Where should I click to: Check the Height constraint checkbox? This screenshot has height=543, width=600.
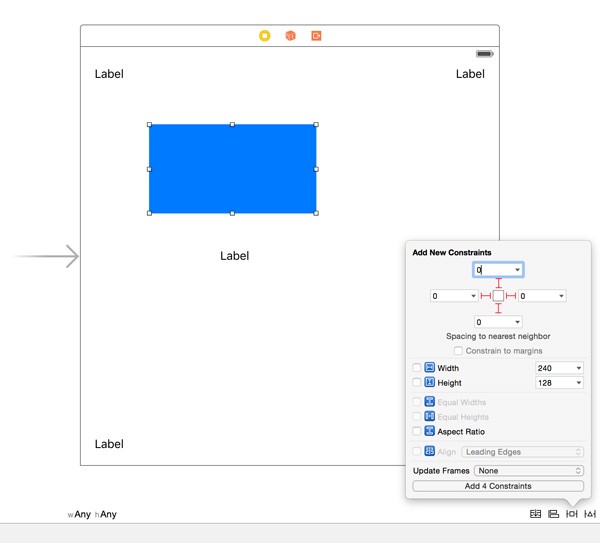[417, 382]
